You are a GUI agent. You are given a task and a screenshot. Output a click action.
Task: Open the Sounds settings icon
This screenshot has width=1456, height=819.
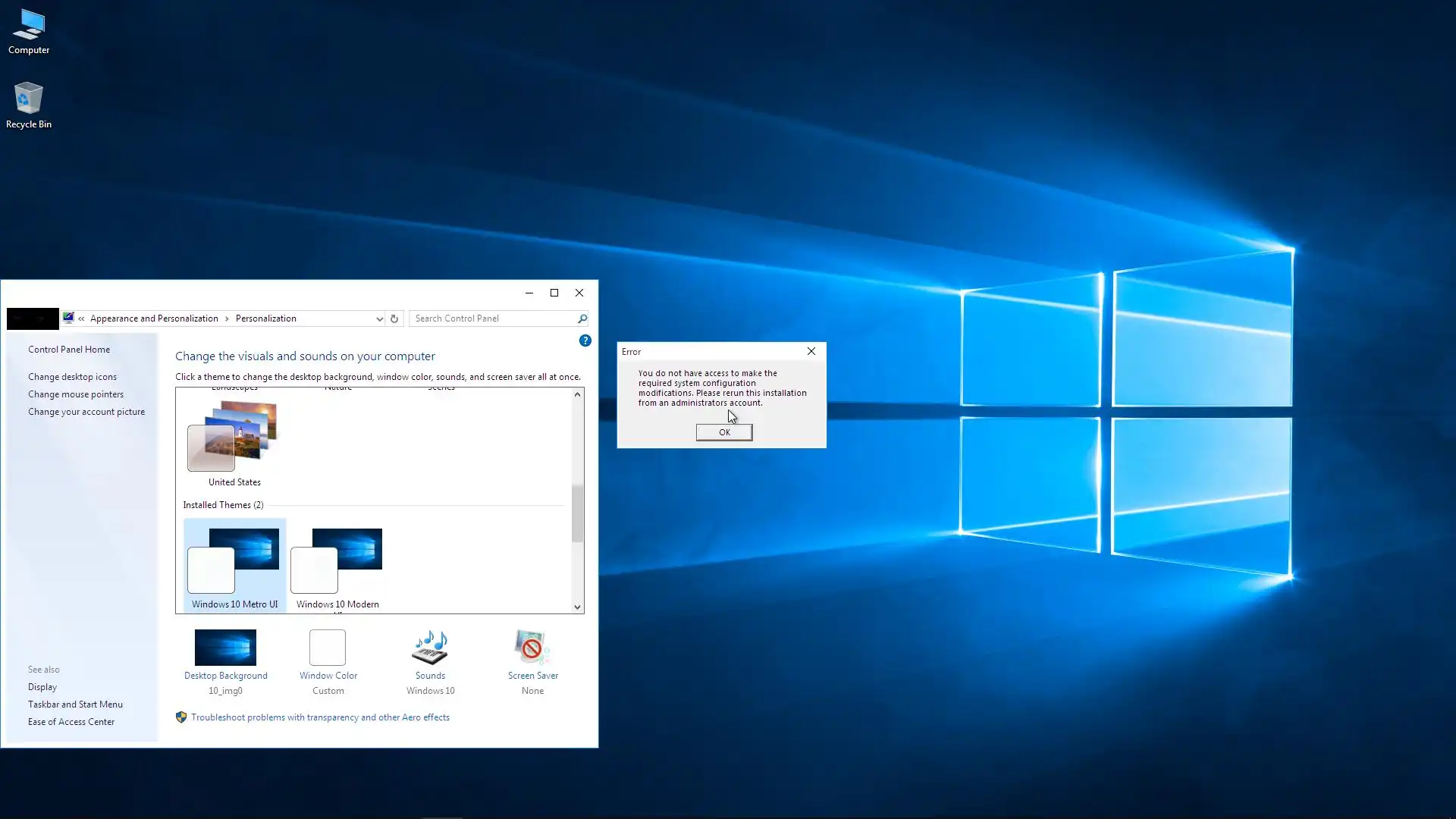coord(430,648)
